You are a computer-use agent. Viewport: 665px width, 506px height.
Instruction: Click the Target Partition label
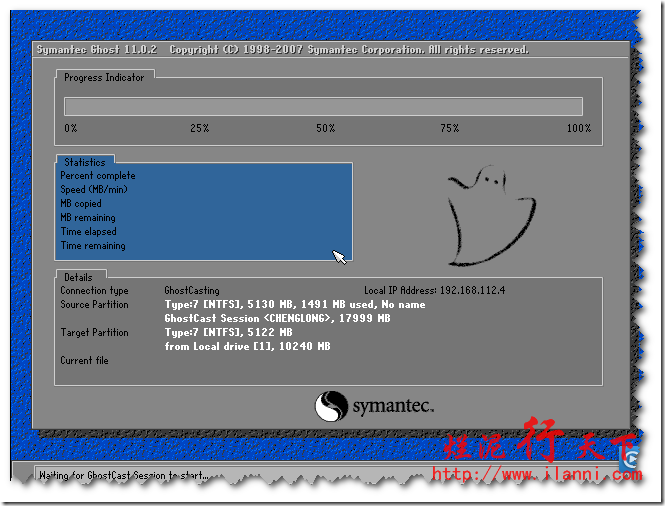click(x=94, y=333)
